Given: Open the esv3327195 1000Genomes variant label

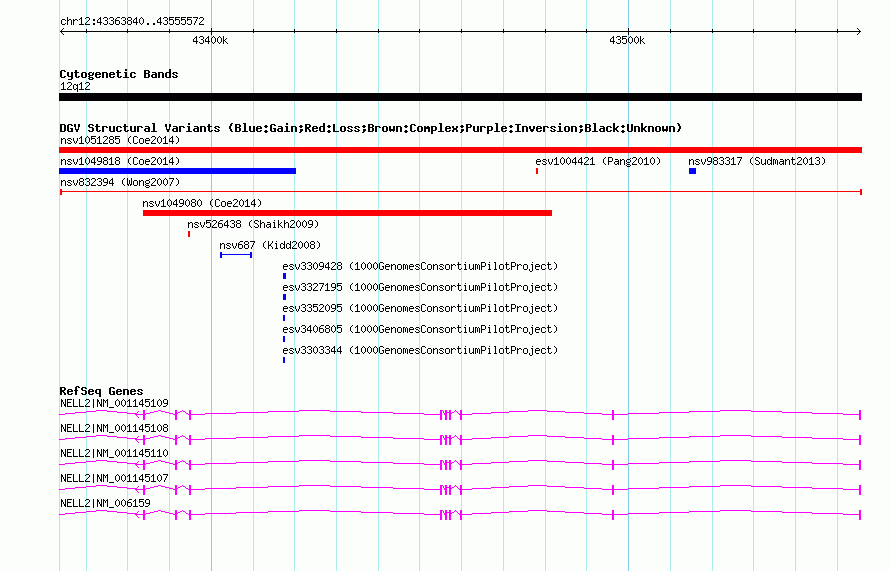Looking at the screenshot, I should tap(420, 287).
